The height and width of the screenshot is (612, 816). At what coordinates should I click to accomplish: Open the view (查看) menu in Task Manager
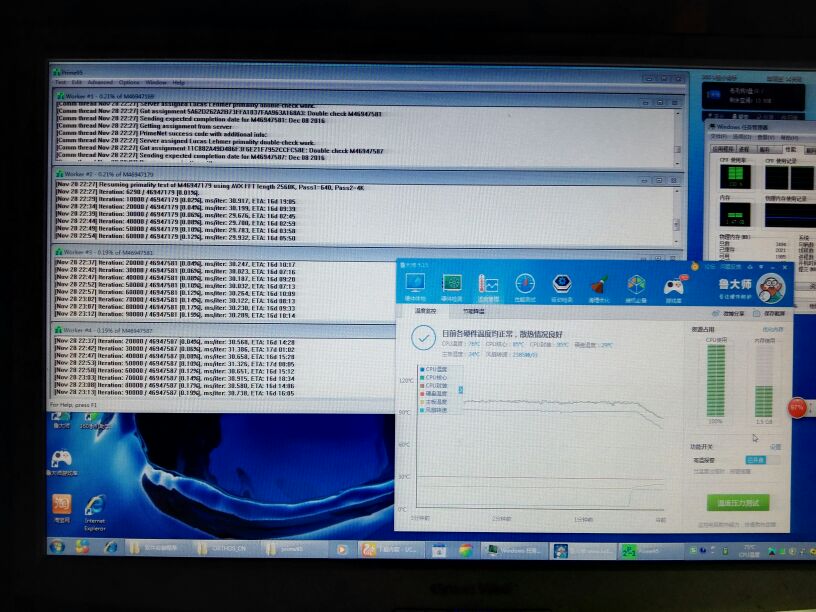coord(766,137)
